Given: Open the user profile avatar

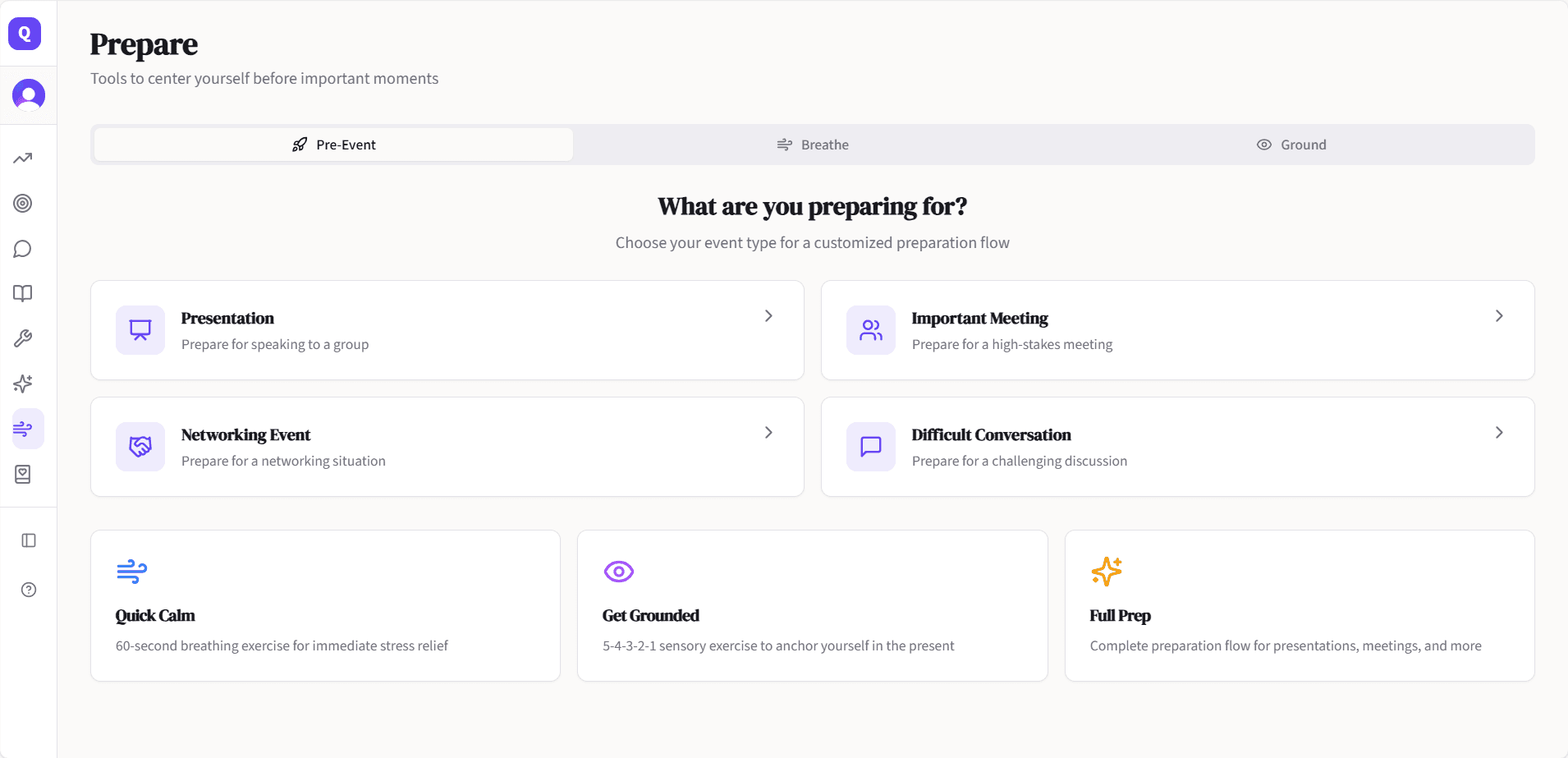Looking at the screenshot, I should [x=29, y=95].
